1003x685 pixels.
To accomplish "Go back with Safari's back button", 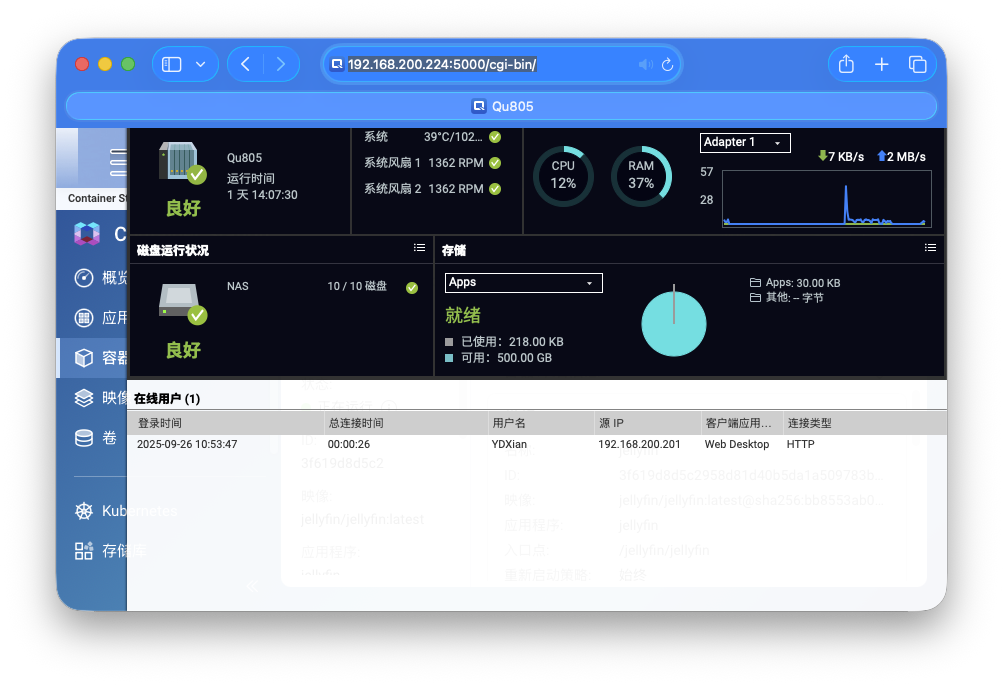I will pos(246,64).
